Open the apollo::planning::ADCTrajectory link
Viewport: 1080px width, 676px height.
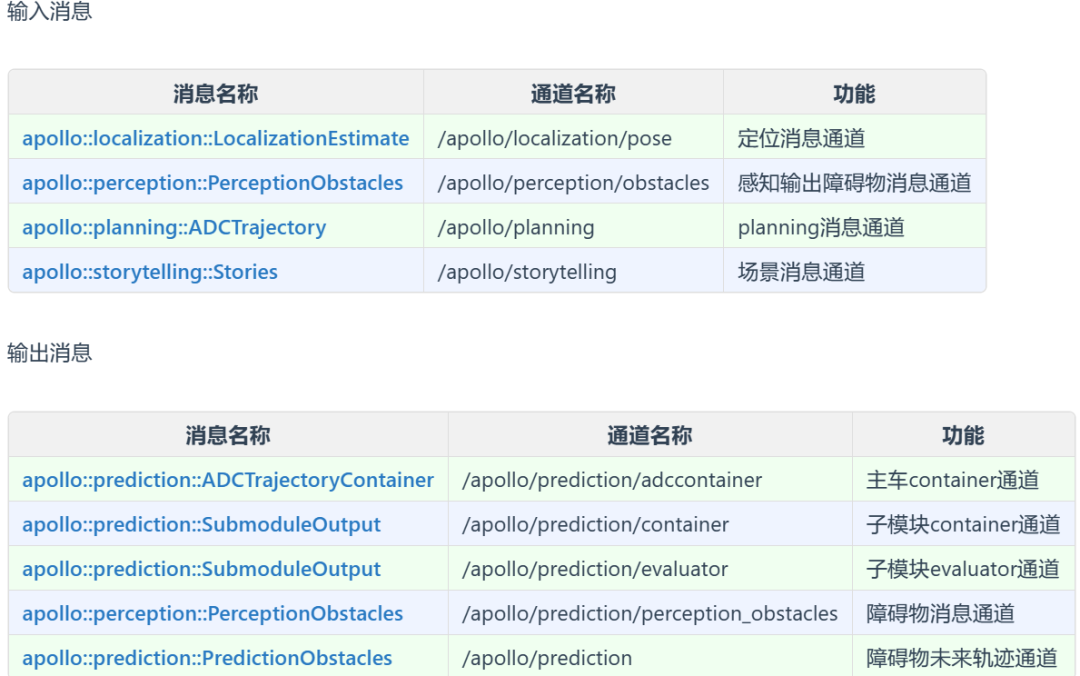coord(174,227)
